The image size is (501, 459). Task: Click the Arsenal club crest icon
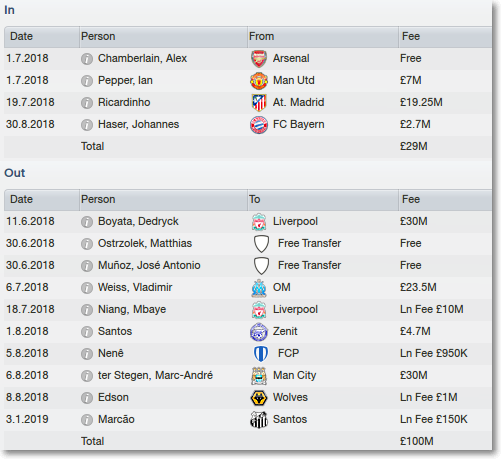point(259,59)
